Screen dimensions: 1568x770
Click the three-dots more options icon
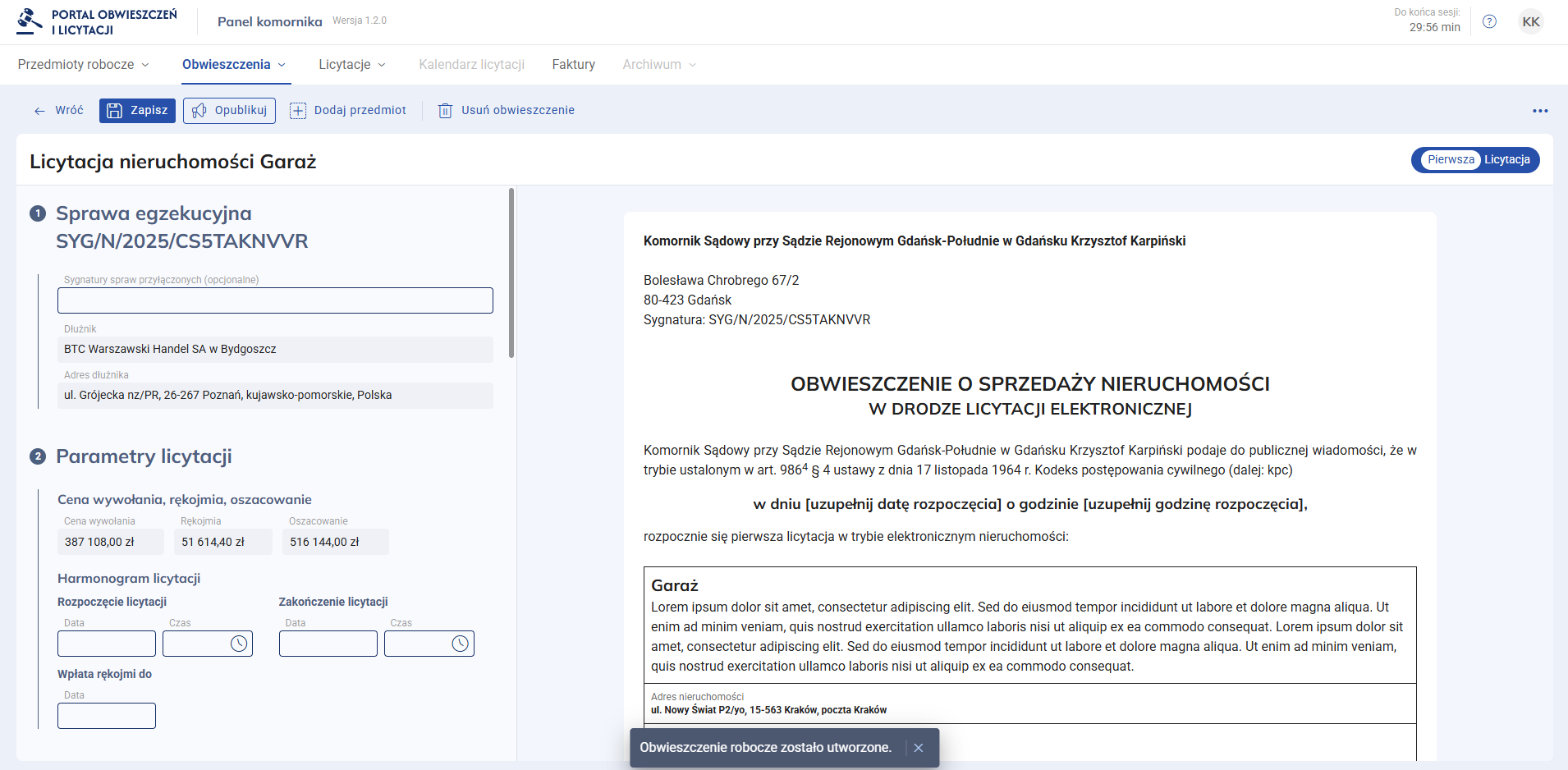click(1539, 111)
